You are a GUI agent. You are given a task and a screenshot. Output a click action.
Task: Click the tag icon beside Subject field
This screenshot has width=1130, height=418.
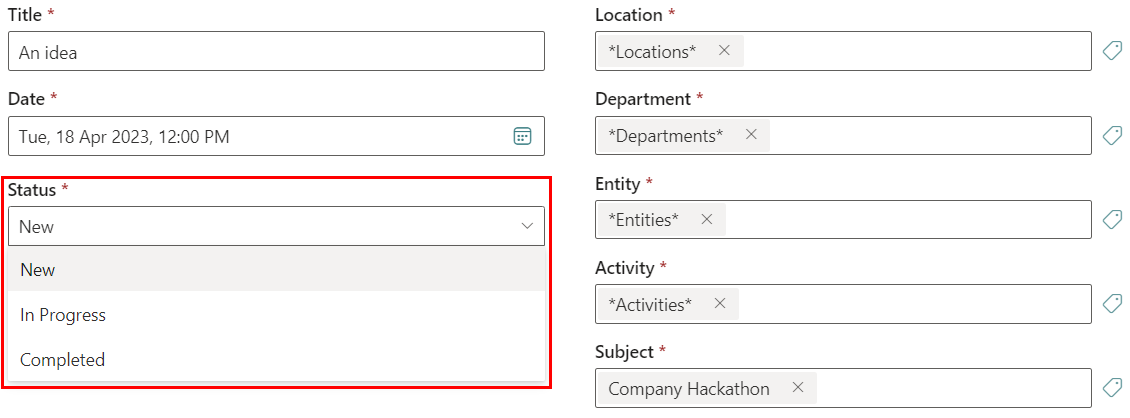point(1112,388)
